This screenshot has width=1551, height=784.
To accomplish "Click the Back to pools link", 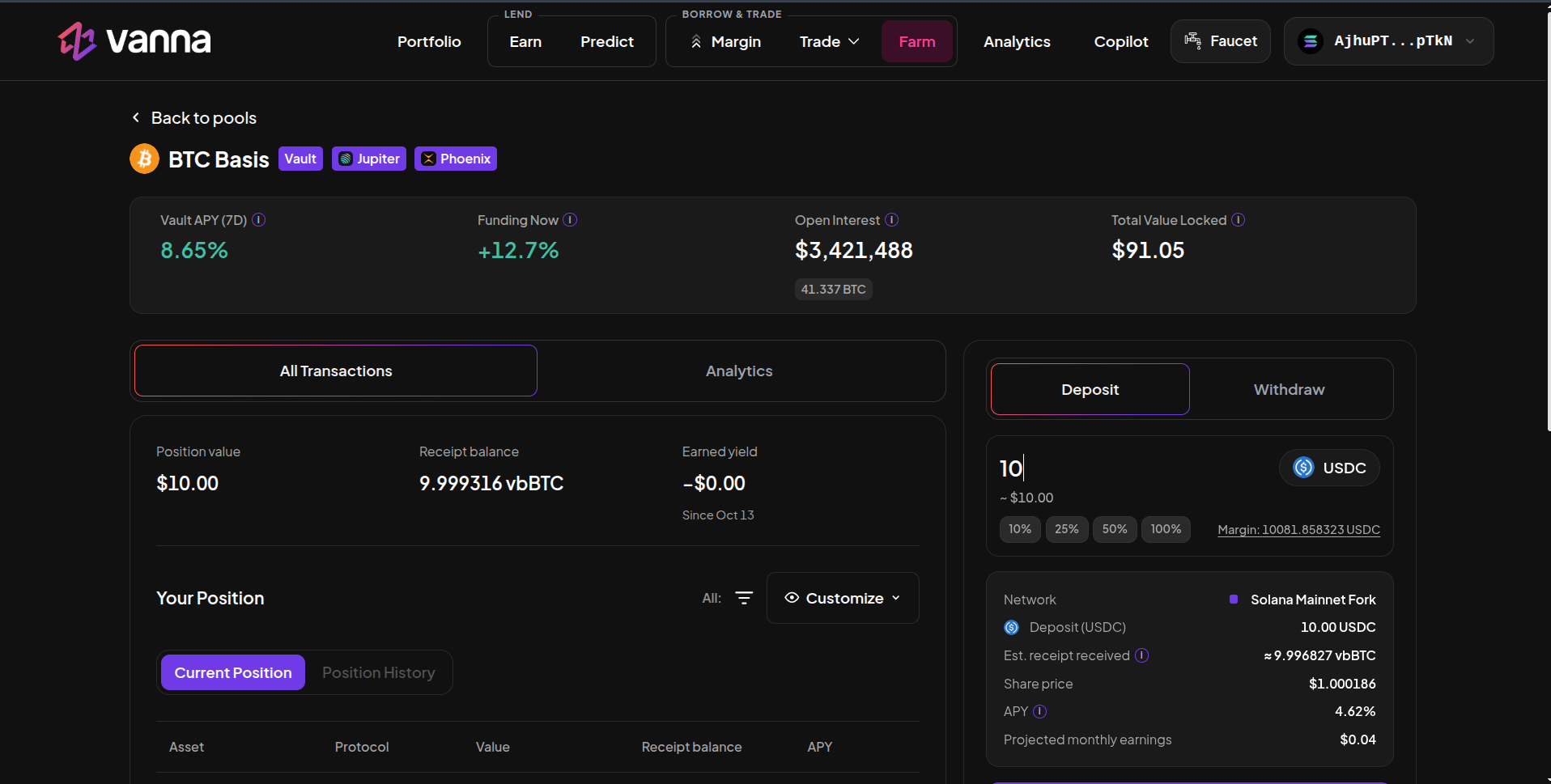I will click(x=194, y=117).
